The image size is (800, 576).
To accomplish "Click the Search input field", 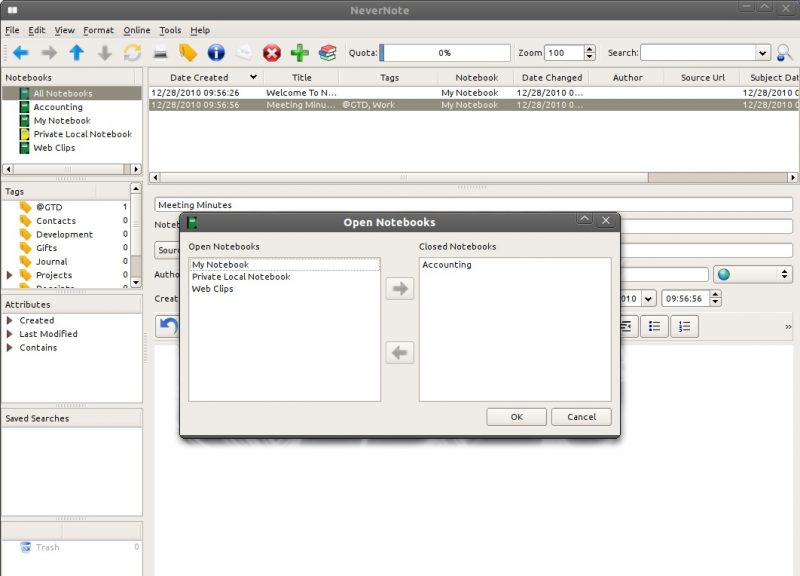I will [x=698, y=53].
